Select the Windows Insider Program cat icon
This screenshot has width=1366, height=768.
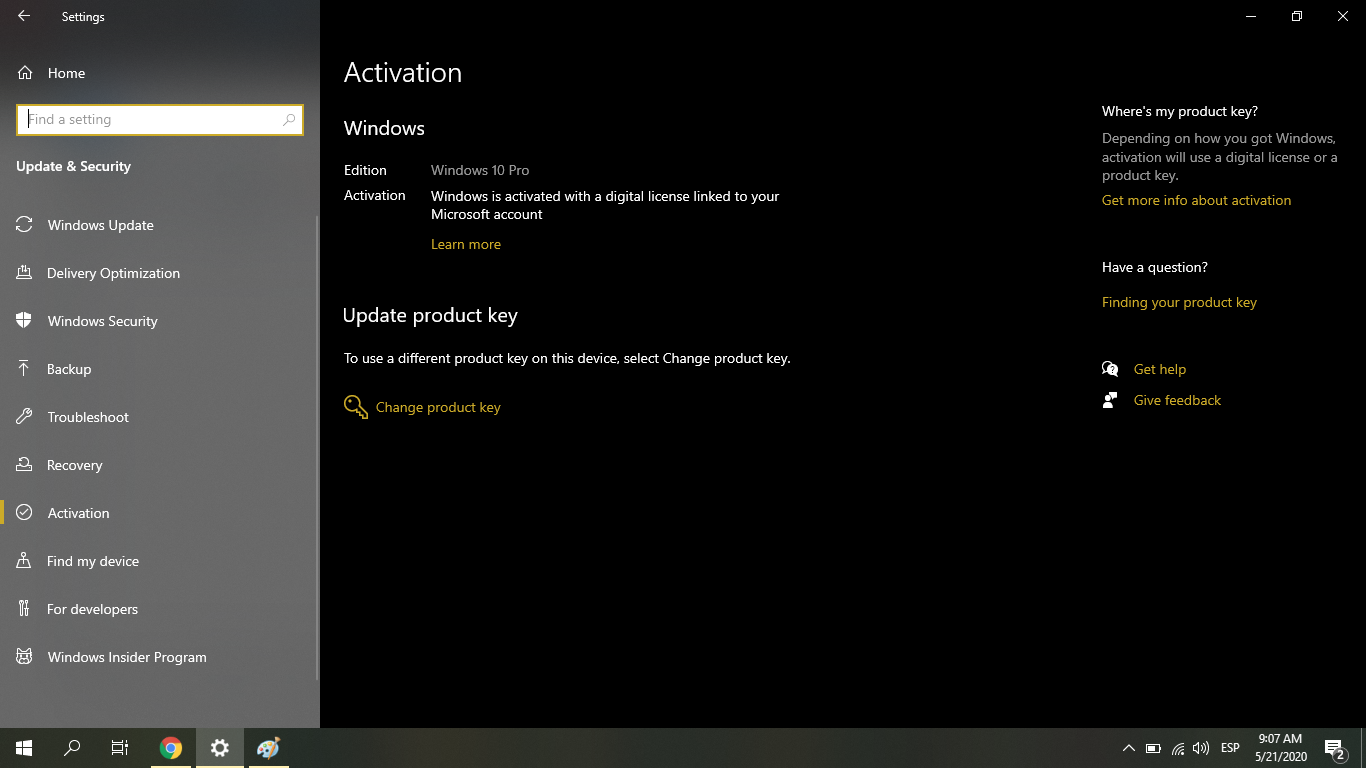[24, 657]
